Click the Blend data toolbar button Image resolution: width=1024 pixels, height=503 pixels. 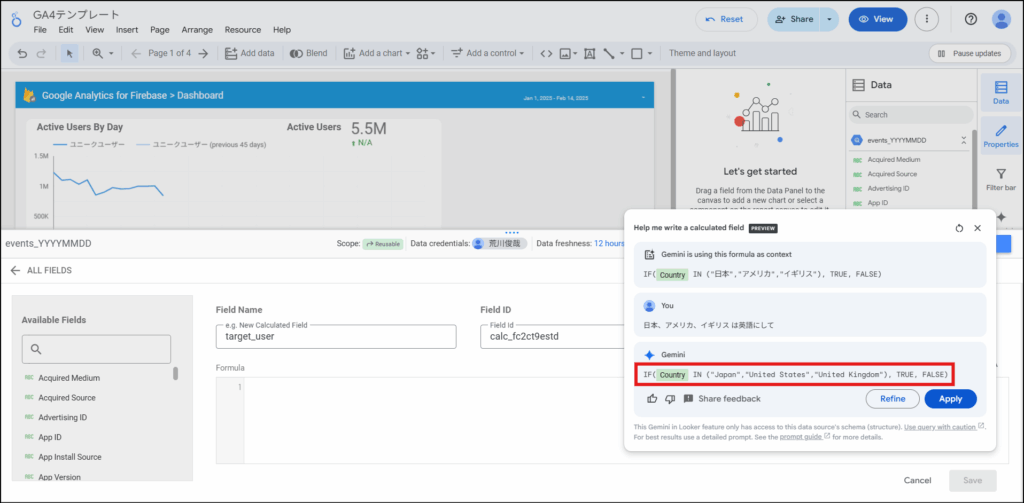coord(309,54)
